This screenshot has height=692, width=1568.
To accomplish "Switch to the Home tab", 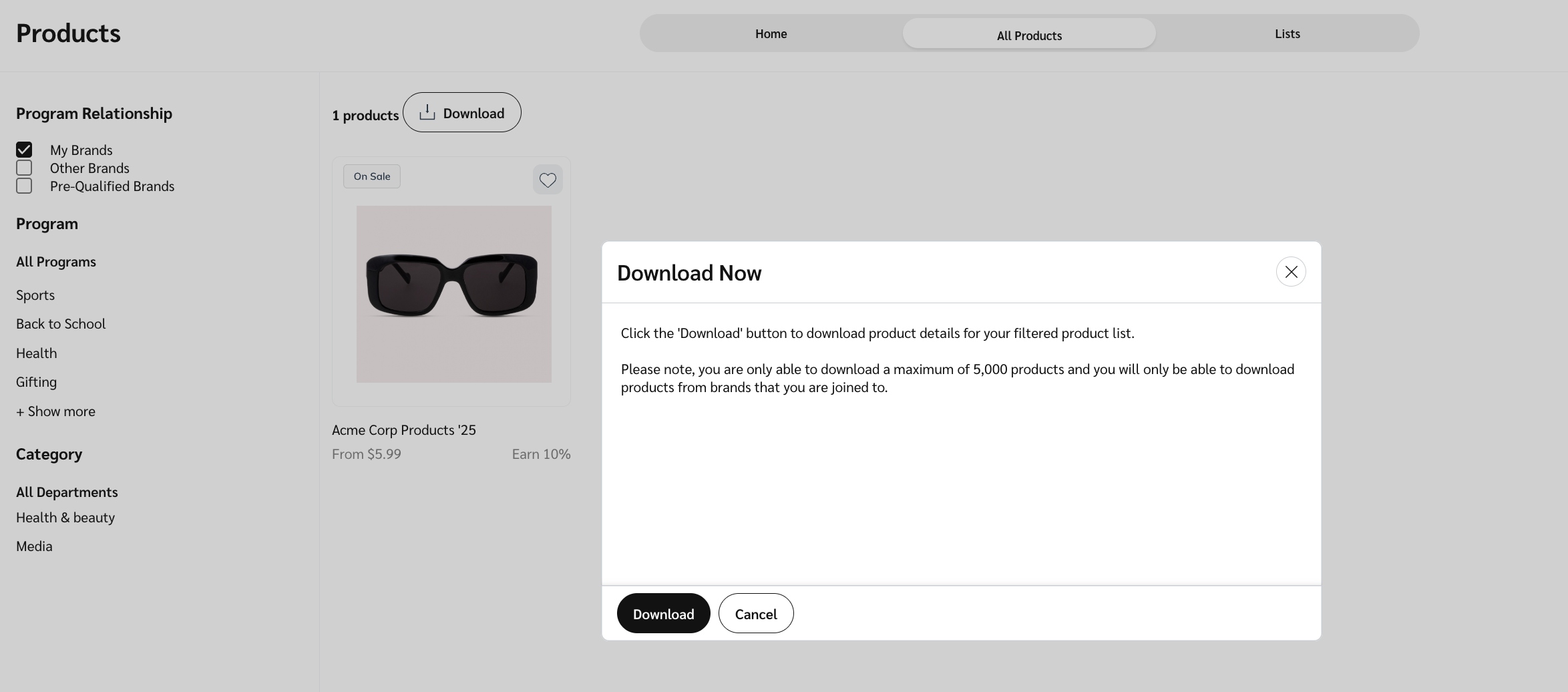I will [x=771, y=34].
